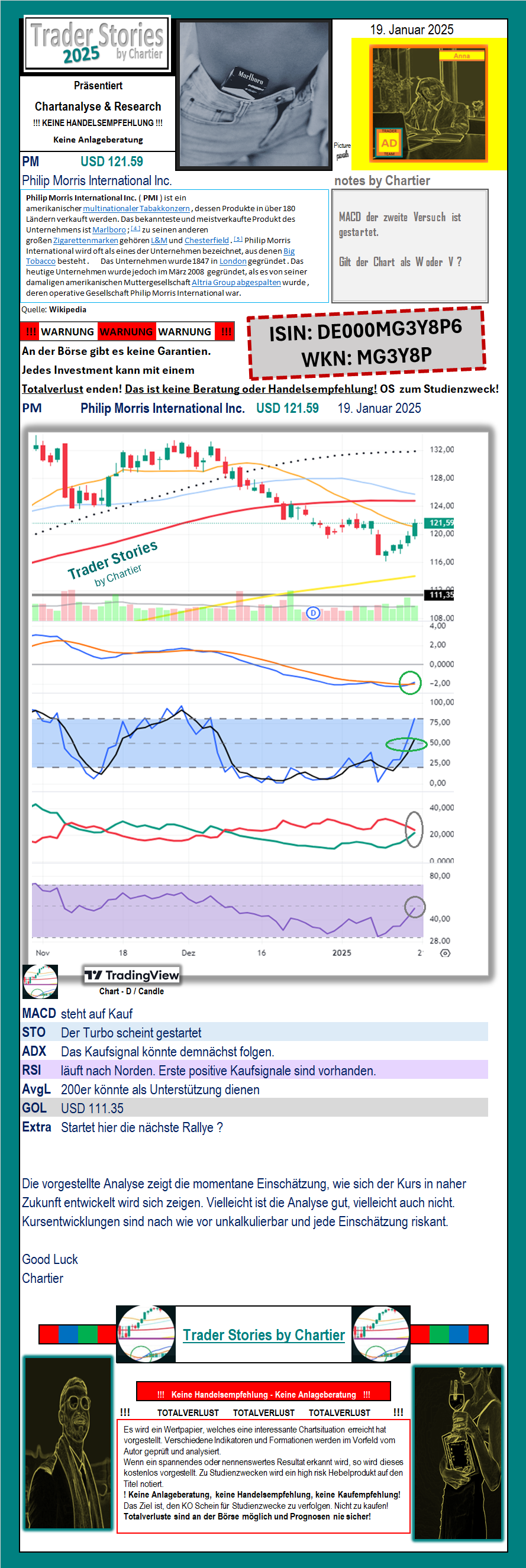This screenshot has height=1568, width=526.
Task: Select the ISIN: DE000MG3Y8P6 text
Action: tap(365, 331)
